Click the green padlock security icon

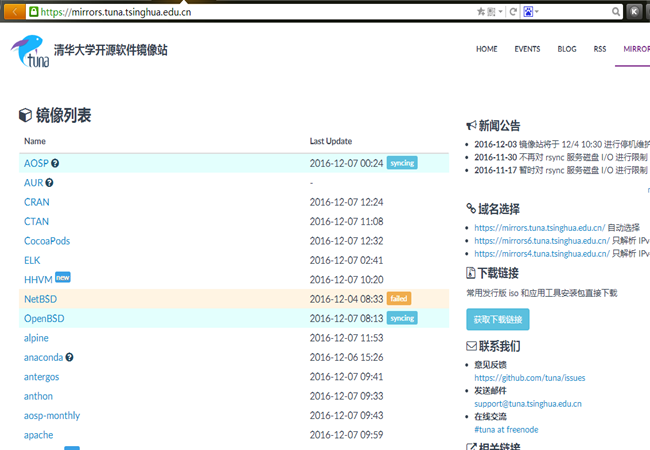click(x=34, y=12)
